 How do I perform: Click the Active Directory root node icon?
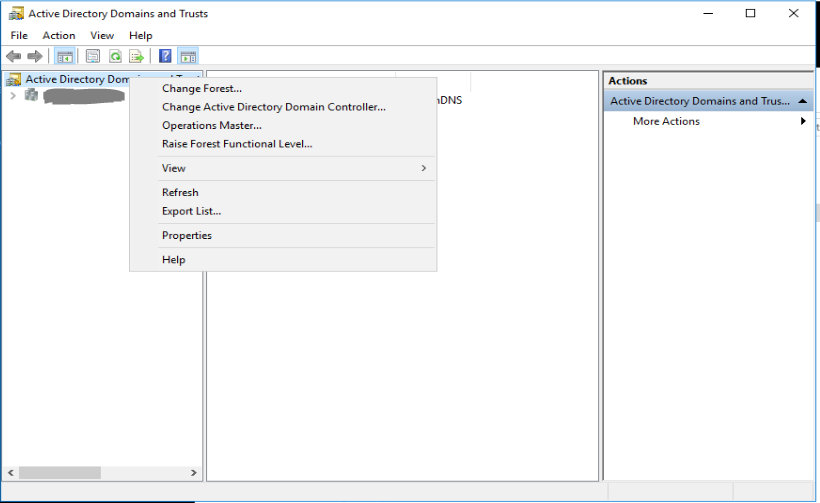[14, 79]
